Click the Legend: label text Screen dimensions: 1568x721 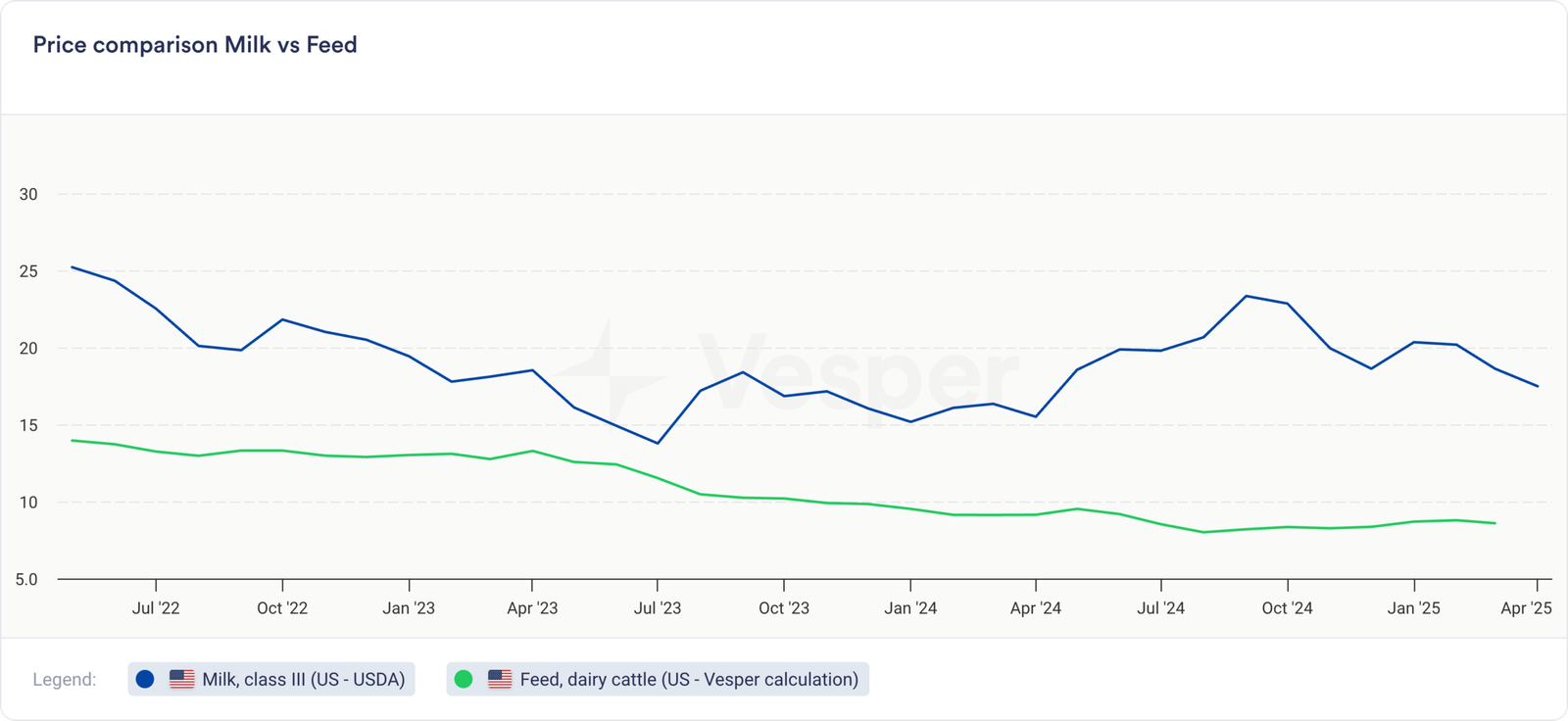[x=65, y=679]
